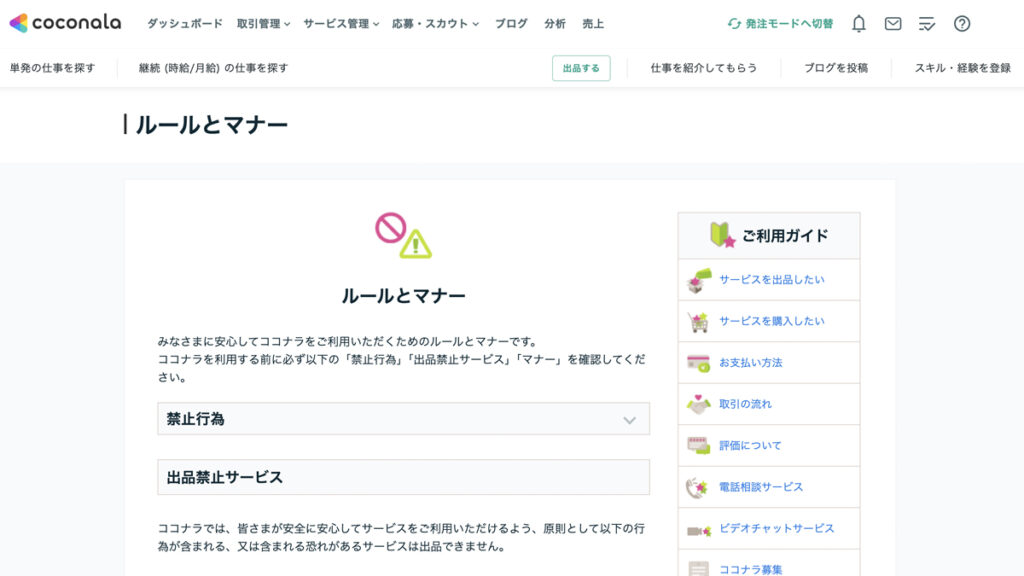Click 仕事を紹介してもらう link
This screenshot has height=576, width=1024.
704,68
